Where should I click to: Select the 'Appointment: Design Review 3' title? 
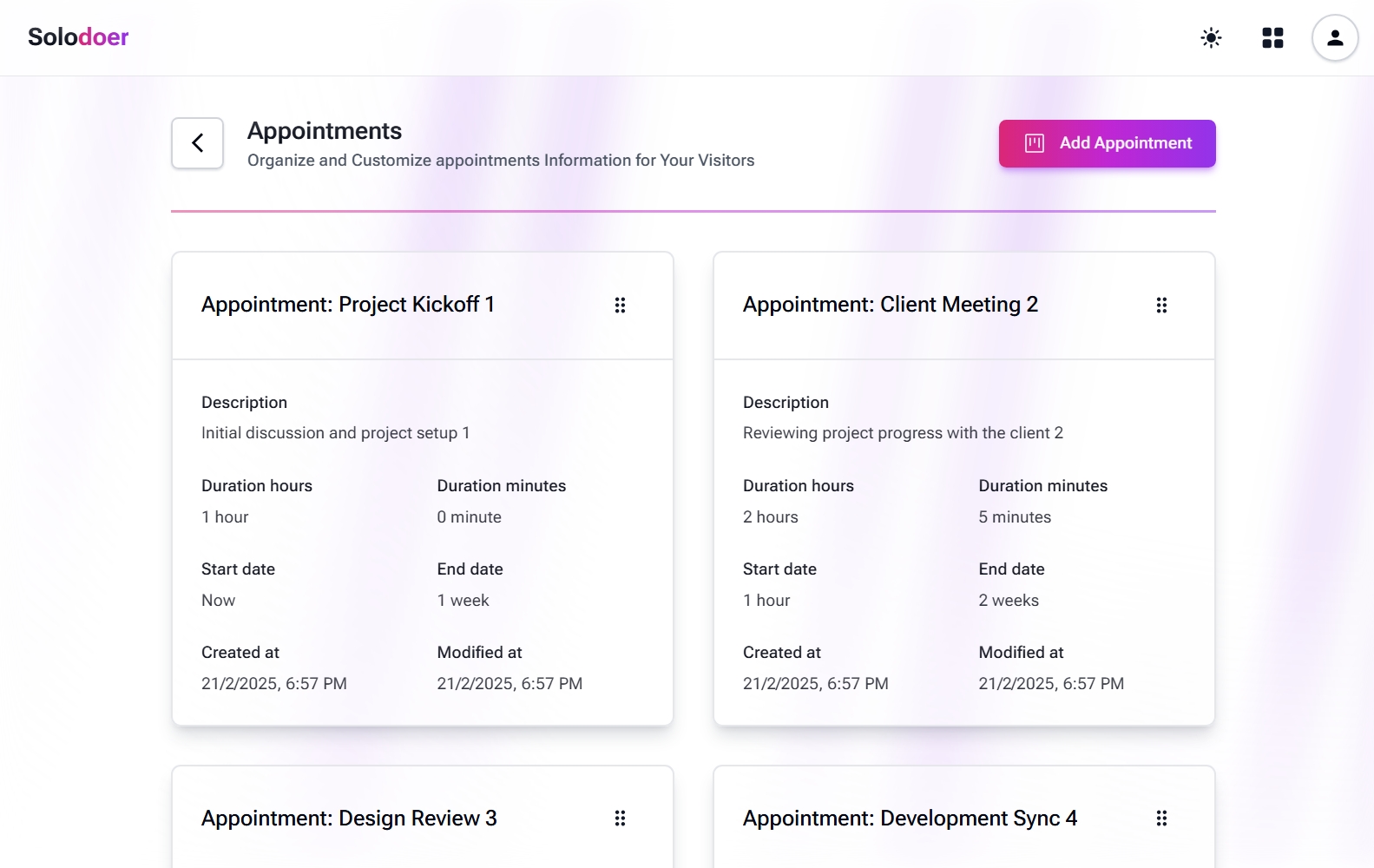[349, 819]
